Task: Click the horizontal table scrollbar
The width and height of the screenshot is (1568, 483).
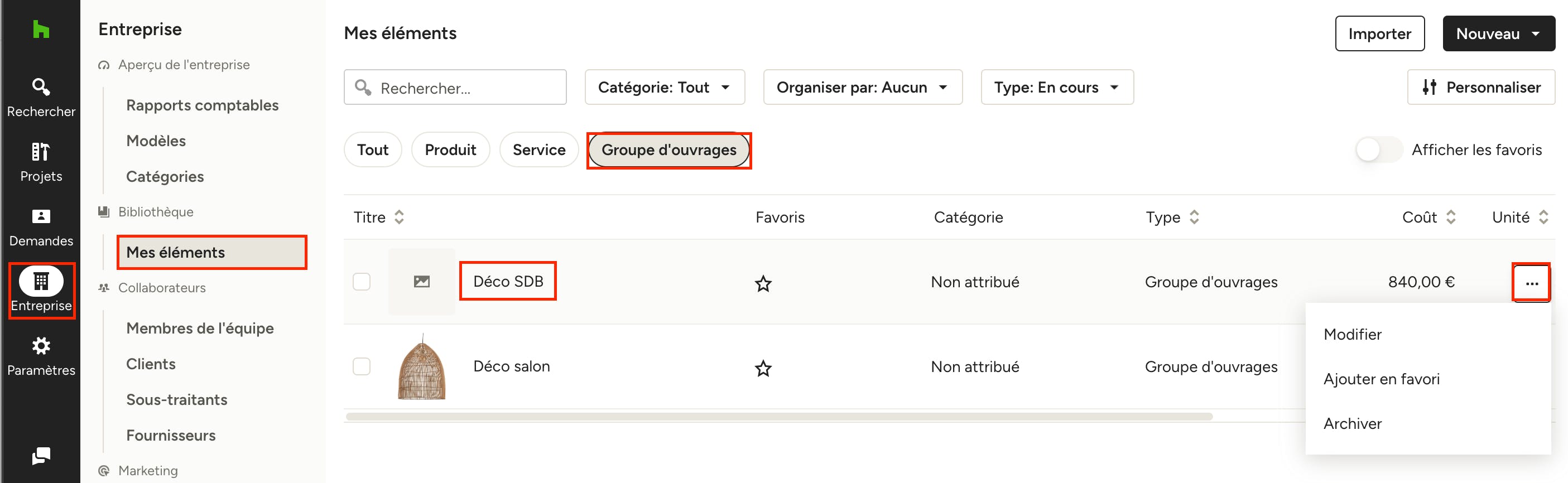Action: (x=778, y=417)
